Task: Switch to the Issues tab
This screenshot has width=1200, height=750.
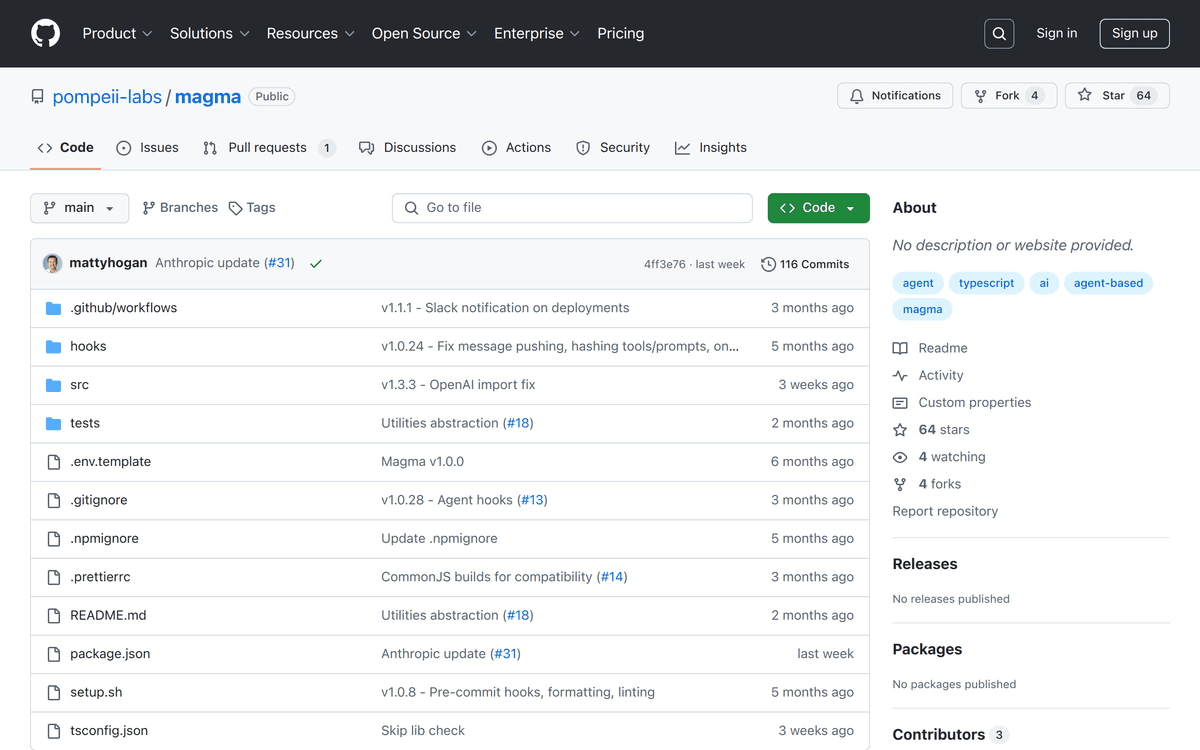Action: (x=148, y=148)
